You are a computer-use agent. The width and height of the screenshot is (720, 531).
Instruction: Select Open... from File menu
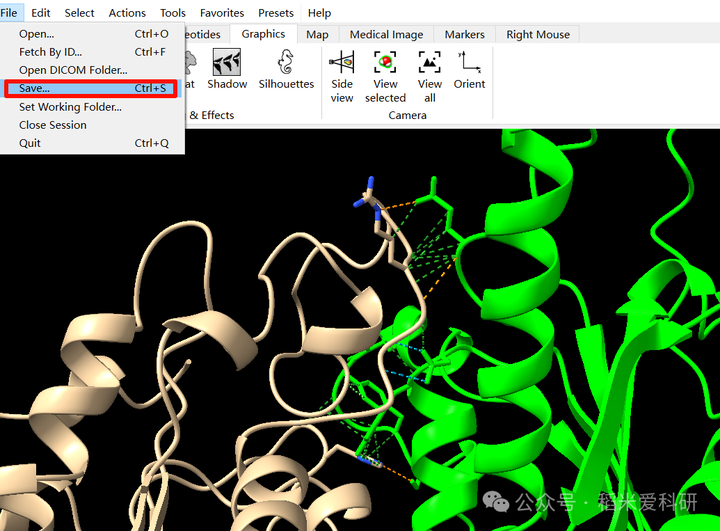click(93, 34)
